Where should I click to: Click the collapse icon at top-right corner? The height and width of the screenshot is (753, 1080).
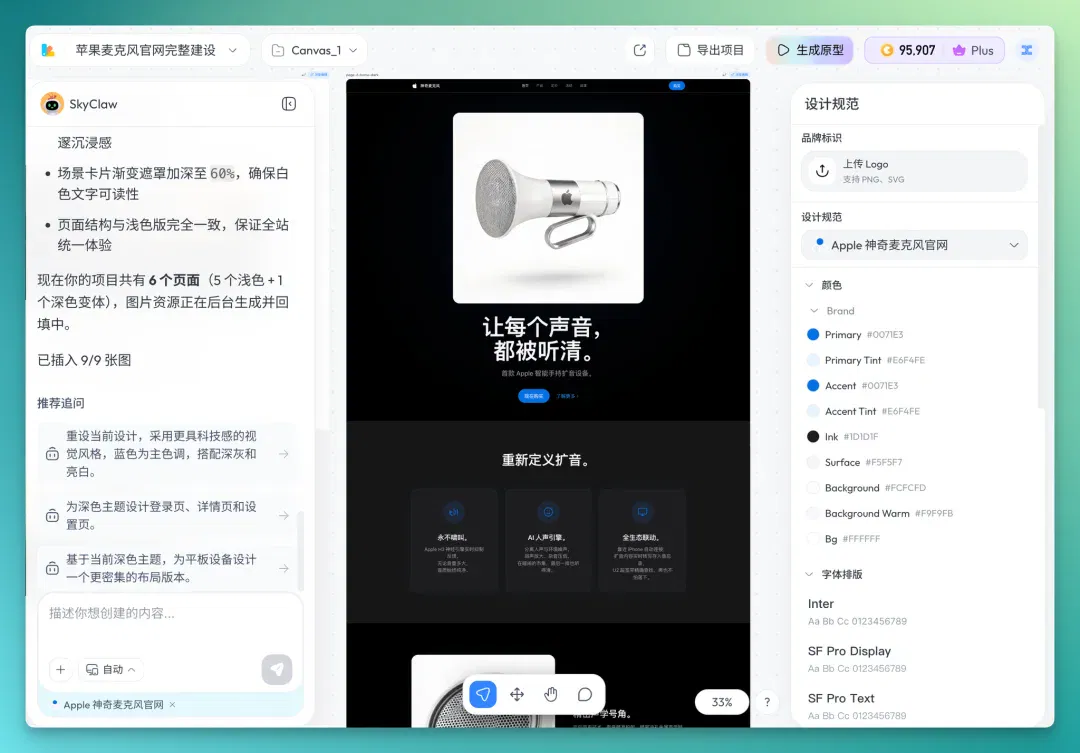point(1027,50)
